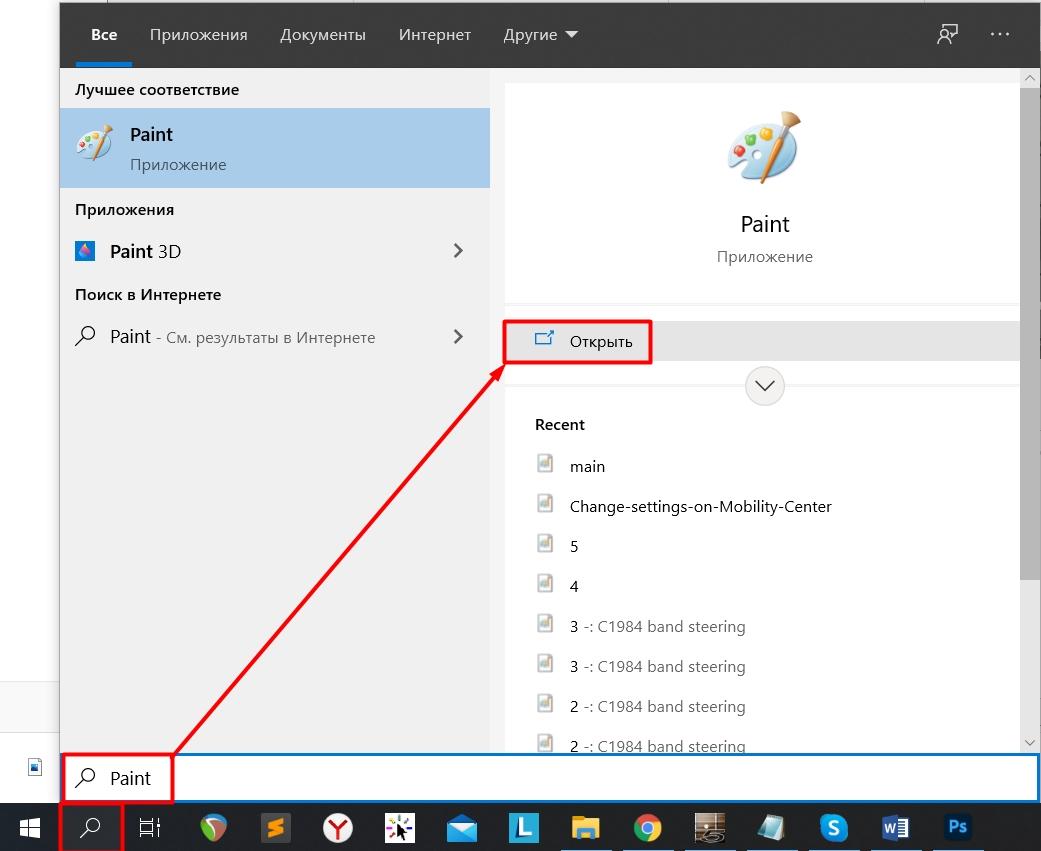Open the brown textured app icon on taskbar
1041x851 pixels.
(710, 828)
